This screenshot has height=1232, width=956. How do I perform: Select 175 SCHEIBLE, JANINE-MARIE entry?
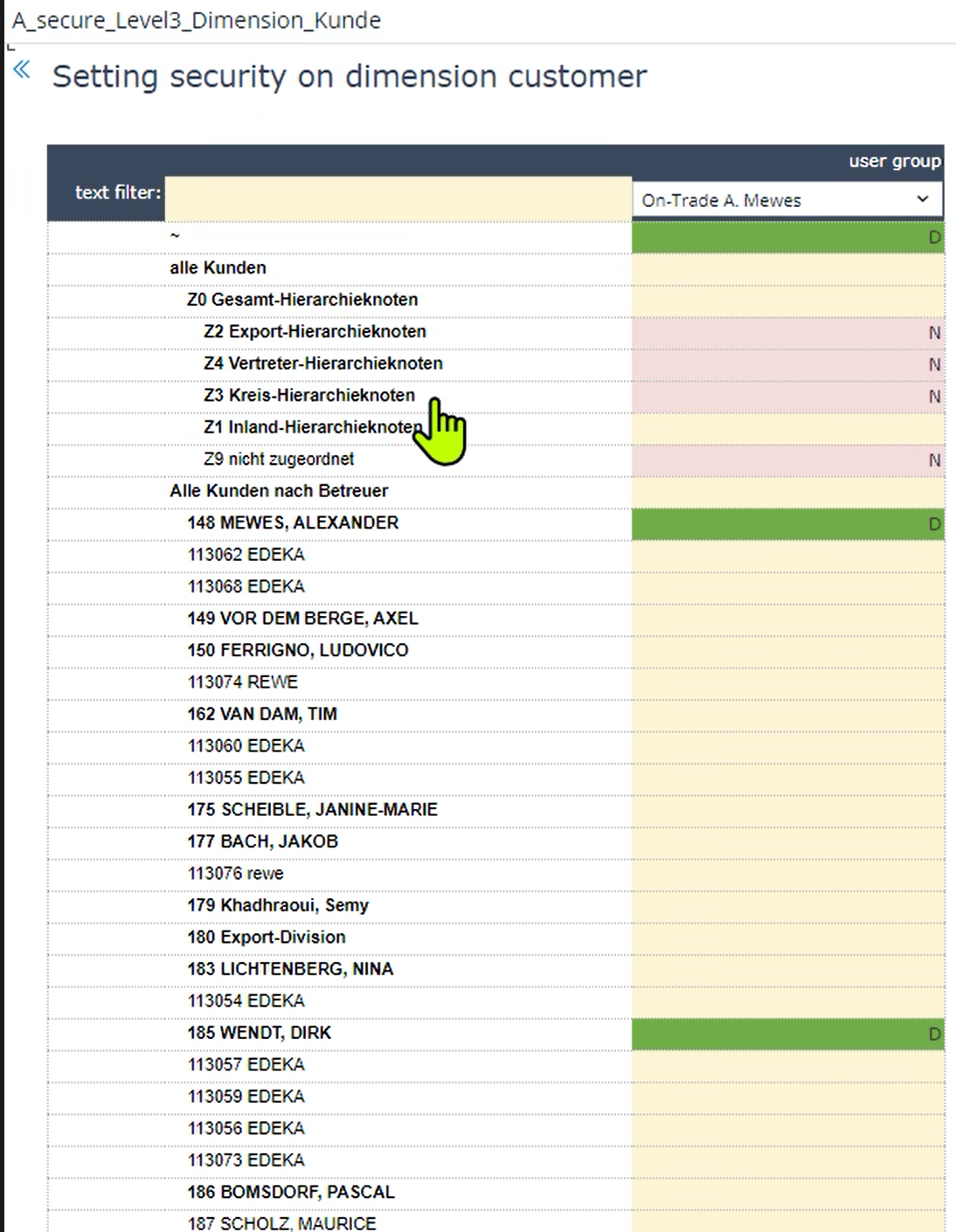point(312,810)
